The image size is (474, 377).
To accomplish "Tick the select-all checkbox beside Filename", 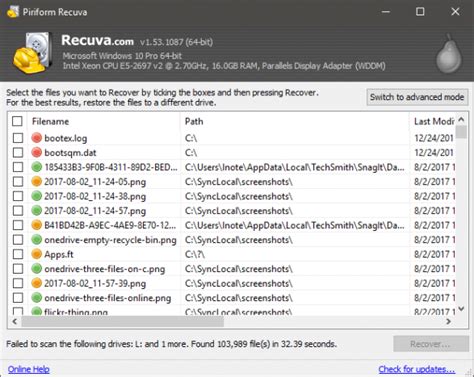I will [x=17, y=121].
